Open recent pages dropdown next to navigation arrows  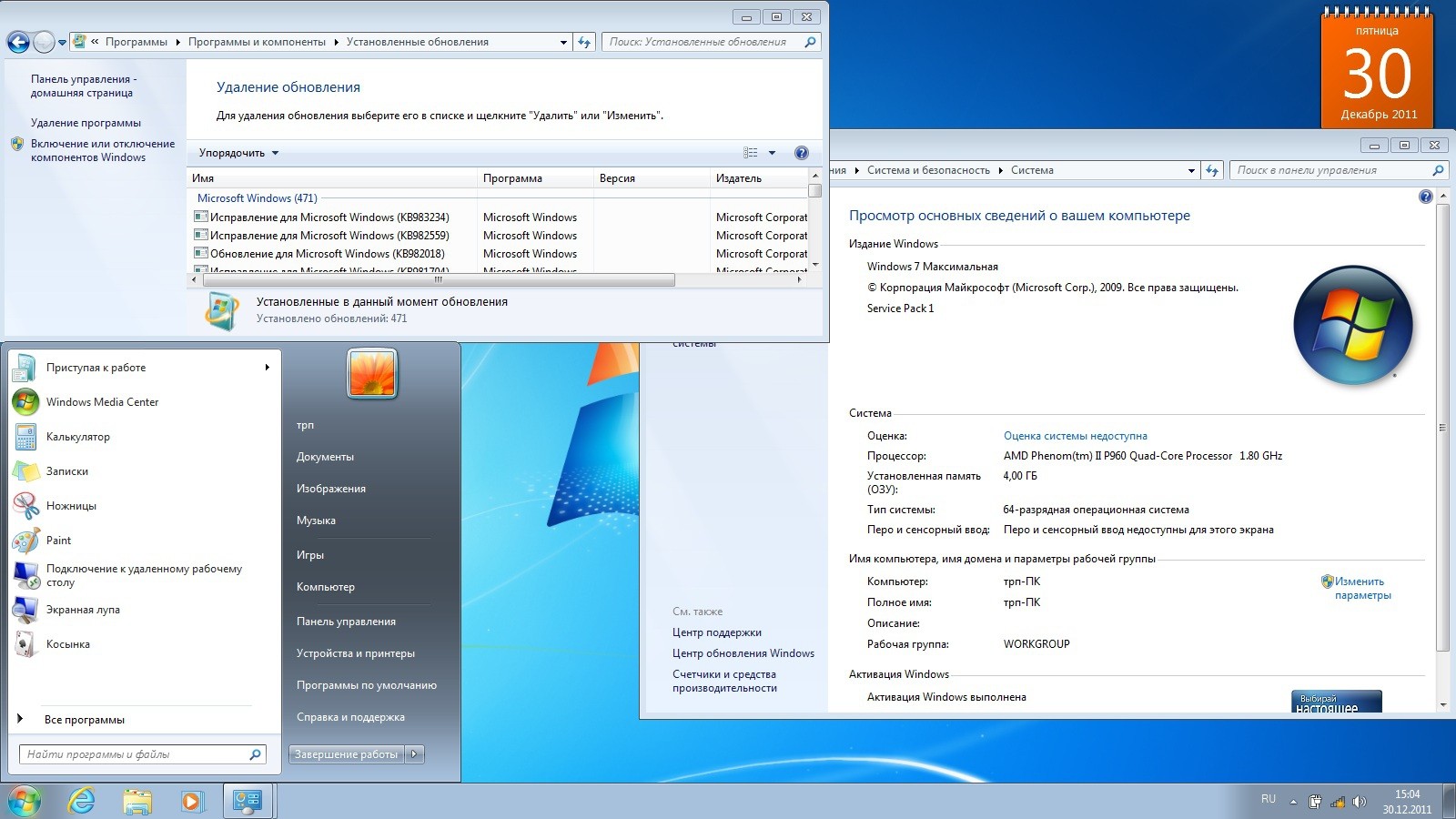[62, 43]
